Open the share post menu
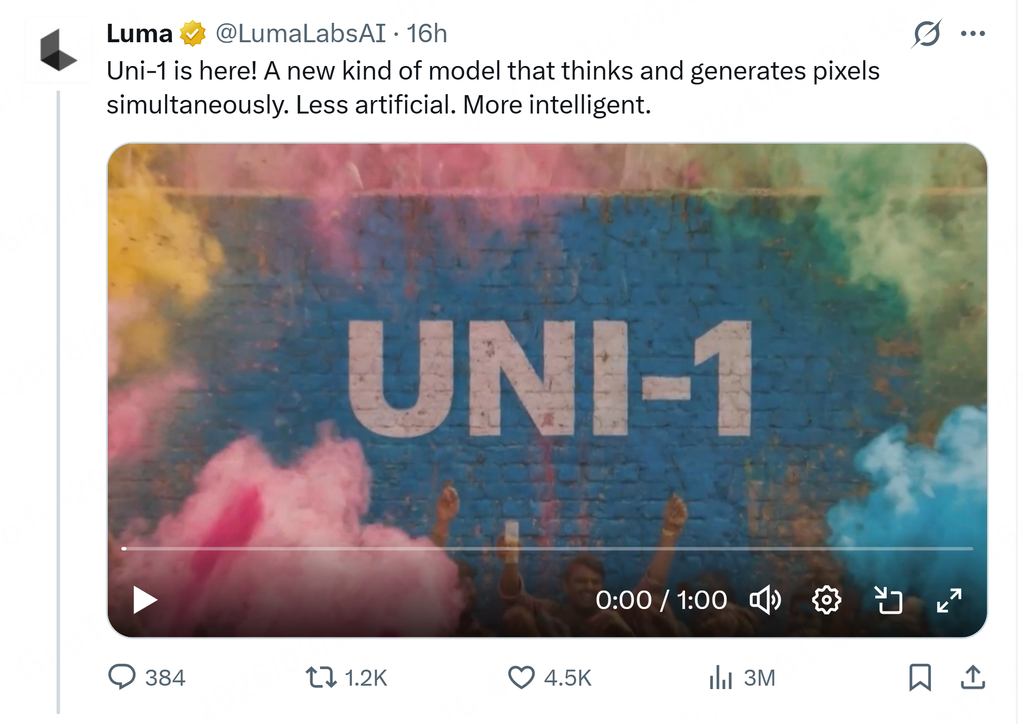The width and height of the screenshot is (1024, 724). pos(971,678)
